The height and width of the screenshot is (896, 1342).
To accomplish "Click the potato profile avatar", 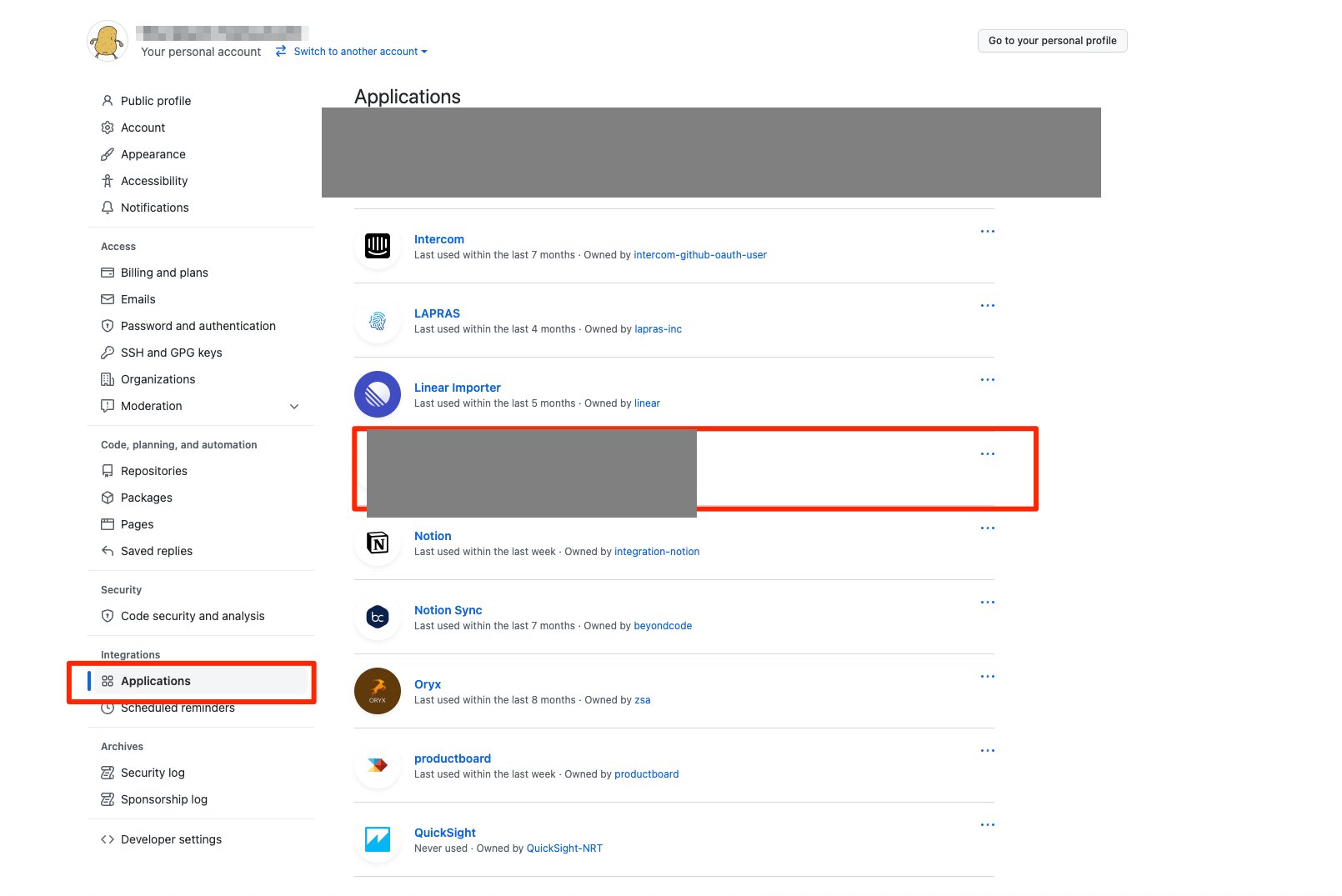I will coord(108,41).
